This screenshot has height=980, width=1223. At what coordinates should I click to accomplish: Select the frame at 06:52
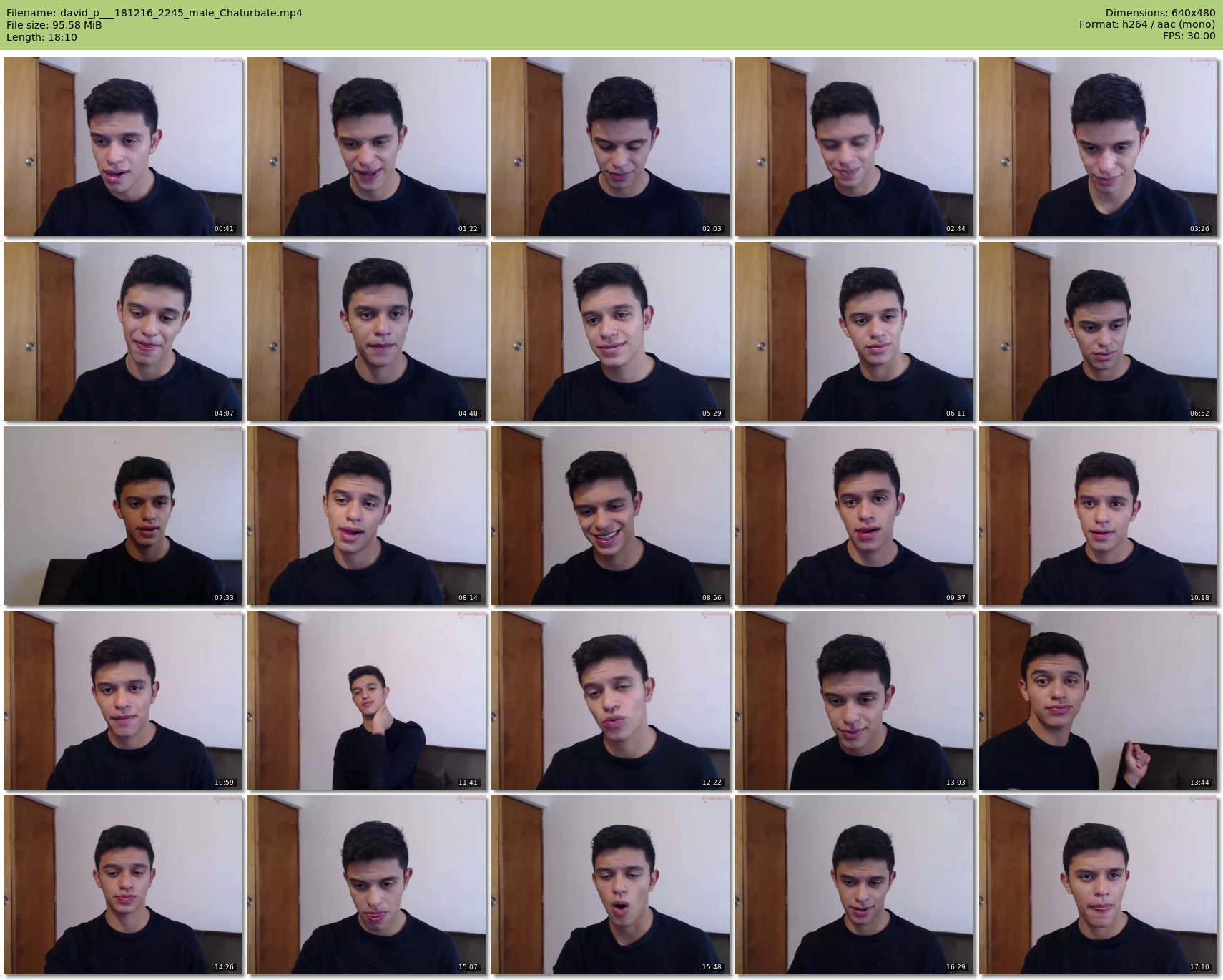(1099, 331)
